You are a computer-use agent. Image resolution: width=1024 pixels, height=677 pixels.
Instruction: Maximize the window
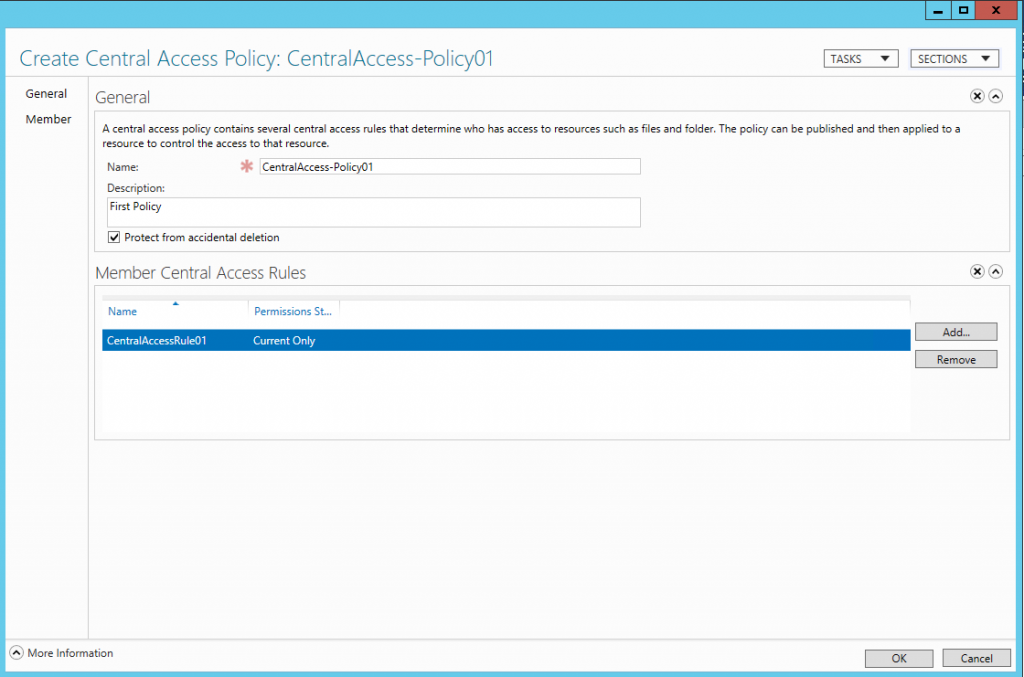[x=965, y=10]
